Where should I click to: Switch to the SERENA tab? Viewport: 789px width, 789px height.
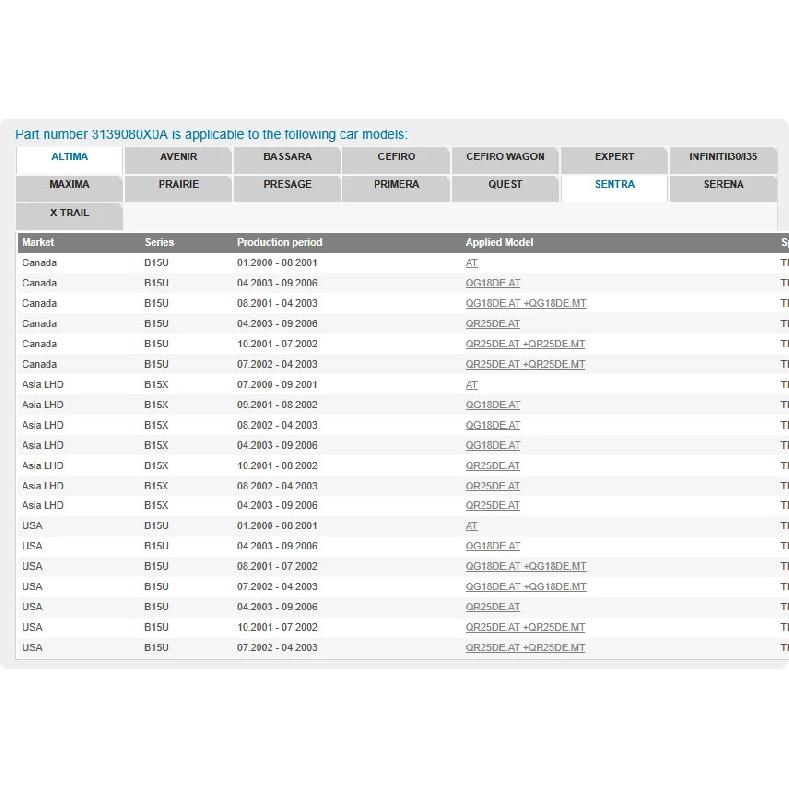[x=723, y=188]
